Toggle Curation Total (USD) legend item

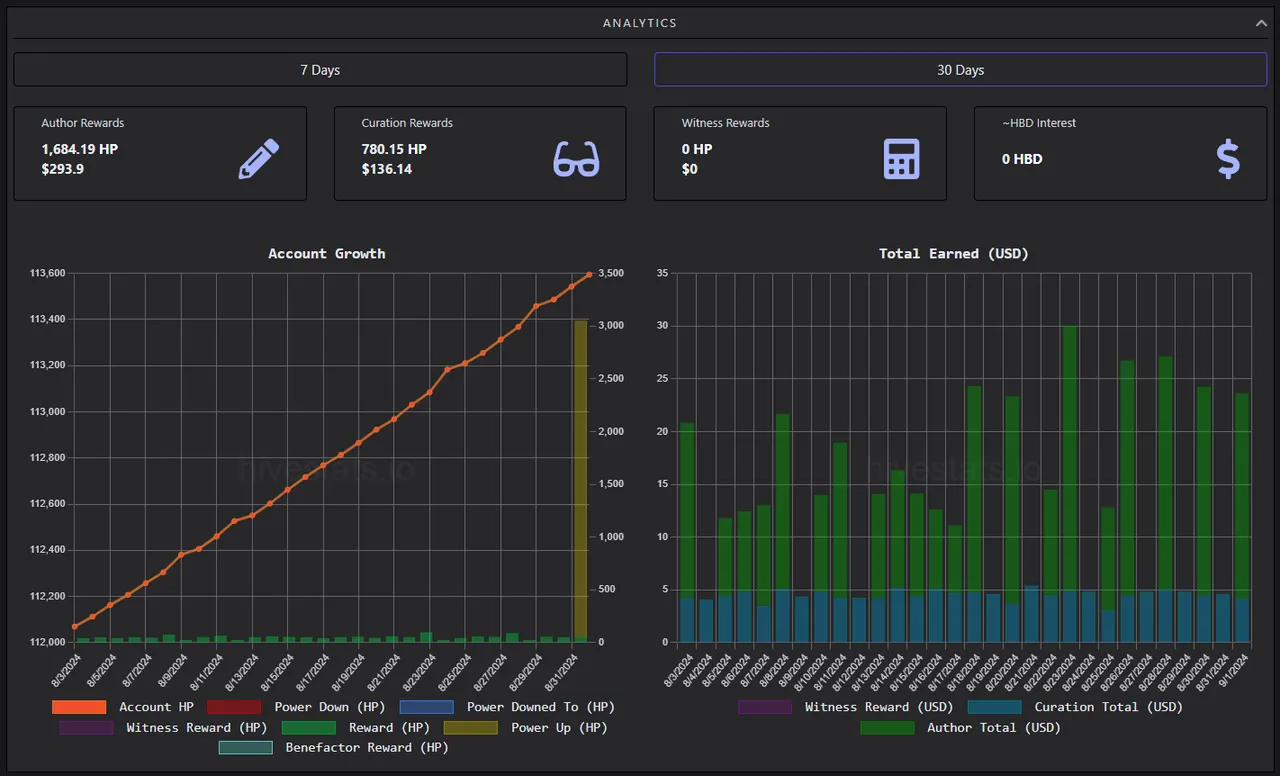(x=1075, y=707)
